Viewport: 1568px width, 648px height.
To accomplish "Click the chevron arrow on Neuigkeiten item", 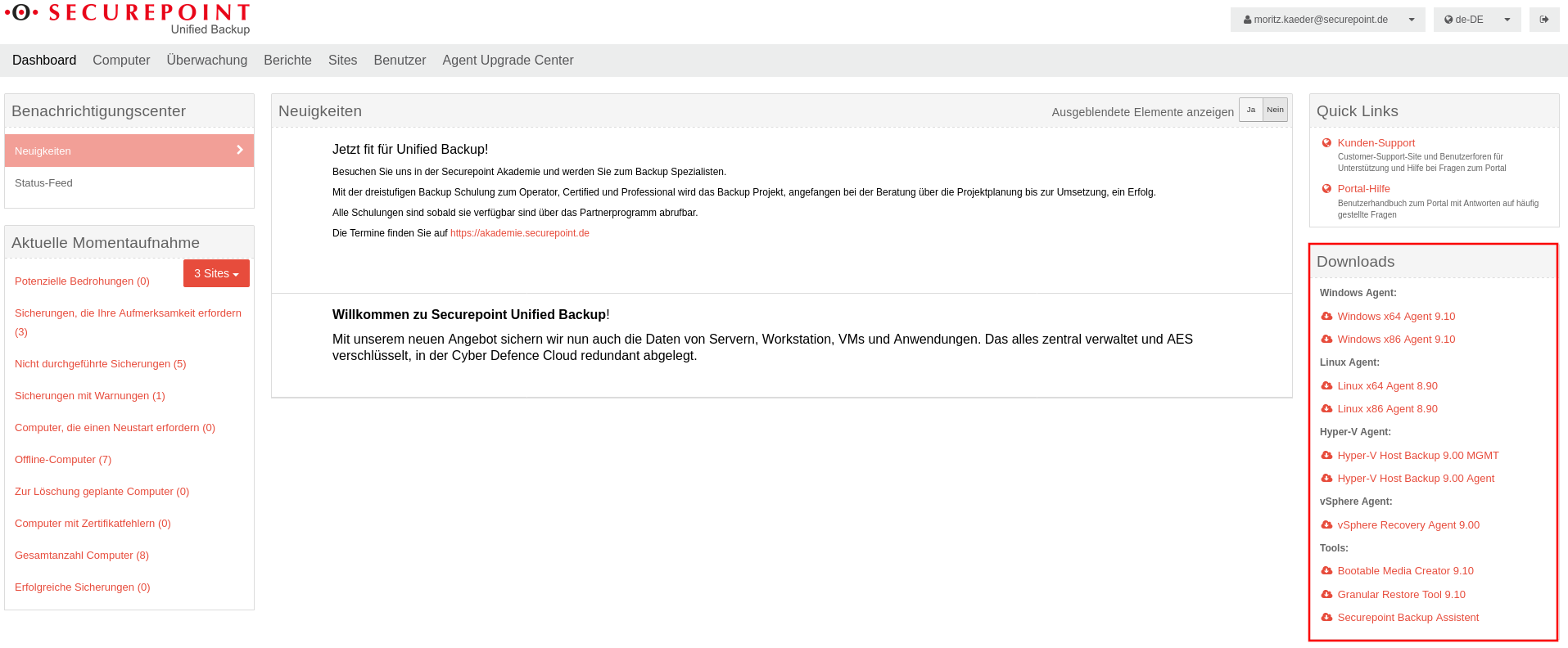I will pyautogui.click(x=240, y=150).
